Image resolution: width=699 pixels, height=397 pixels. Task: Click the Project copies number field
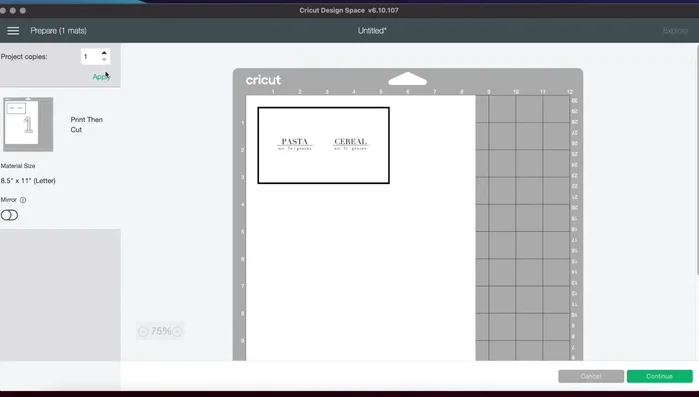91,57
